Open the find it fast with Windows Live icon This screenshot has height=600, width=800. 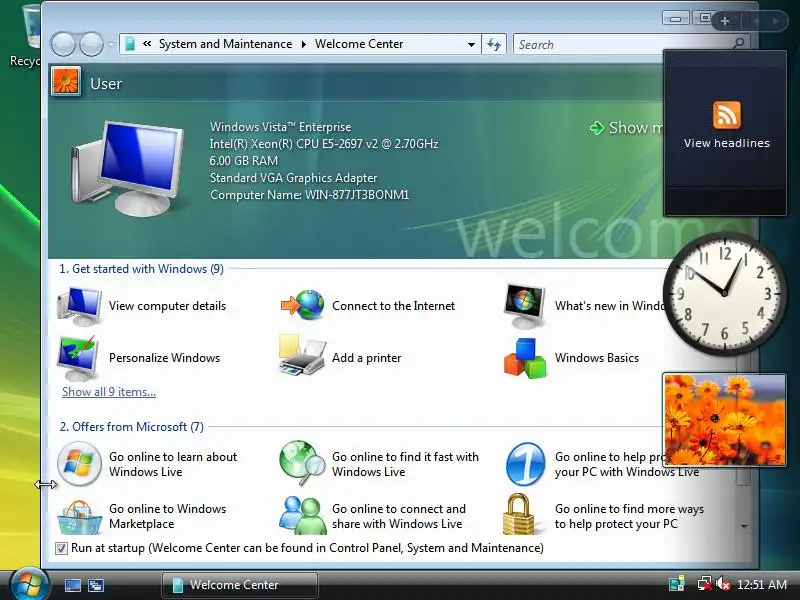(302, 463)
